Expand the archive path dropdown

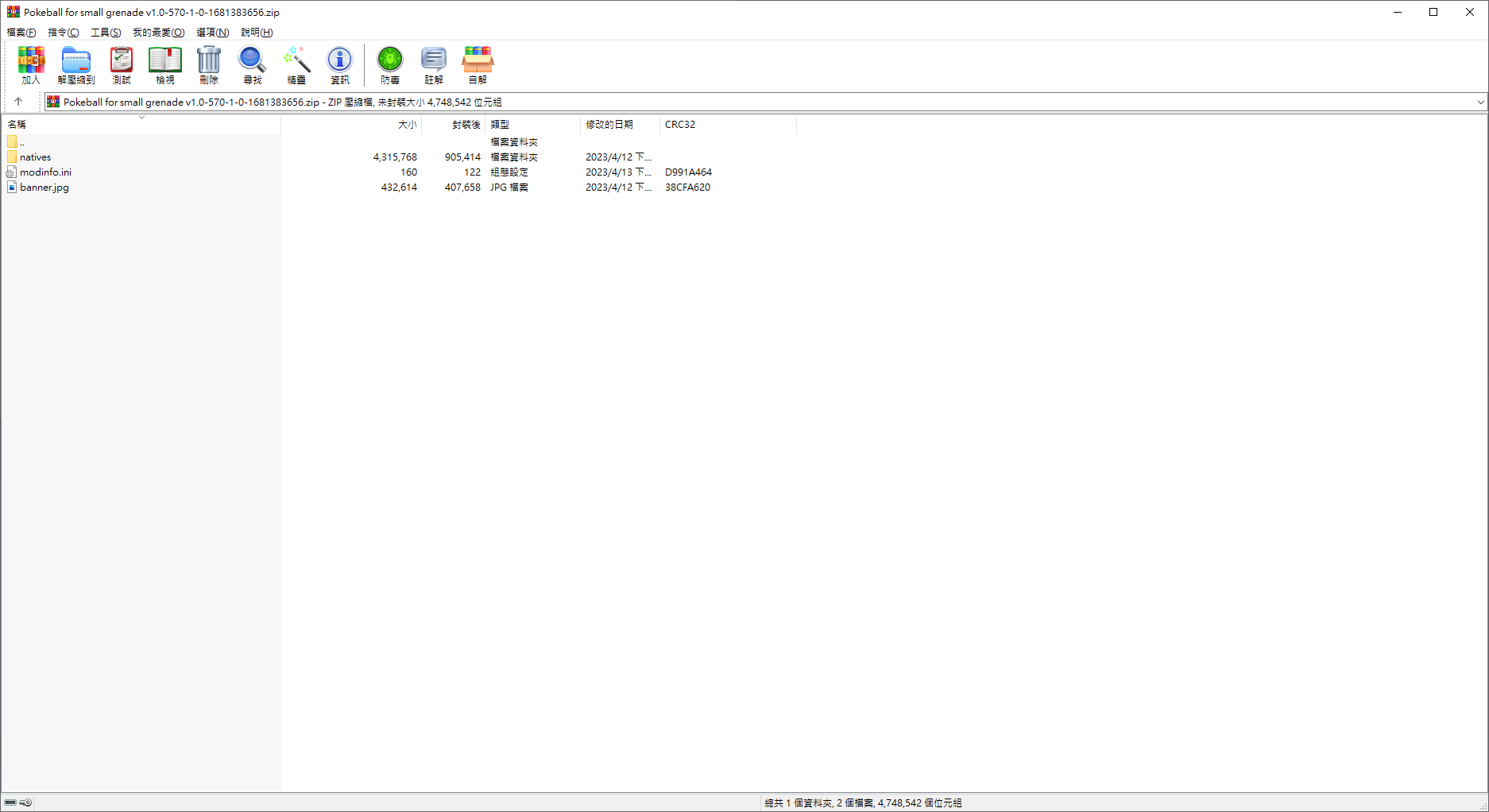point(1480,102)
